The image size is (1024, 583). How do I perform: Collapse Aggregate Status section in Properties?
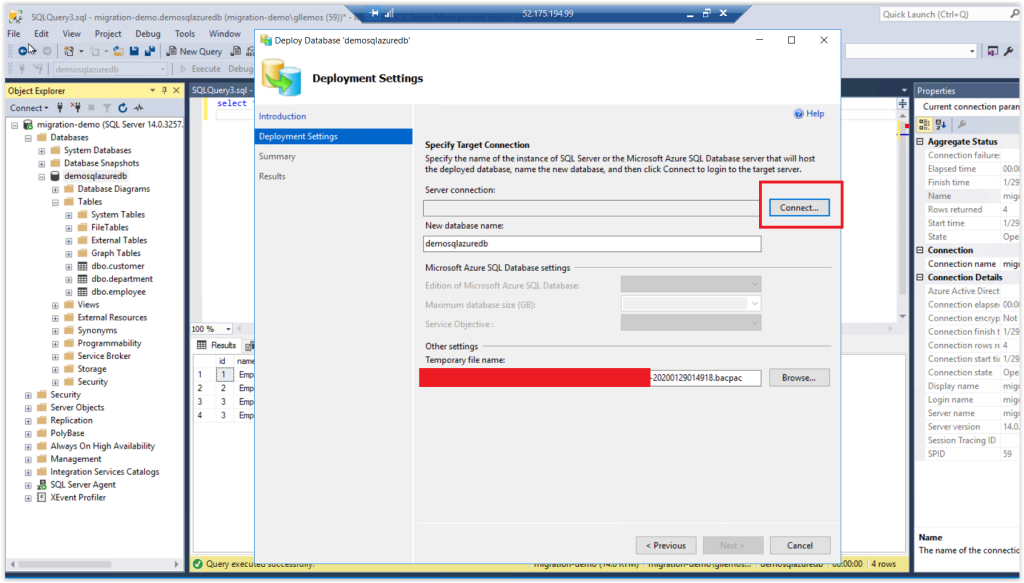tap(920, 142)
